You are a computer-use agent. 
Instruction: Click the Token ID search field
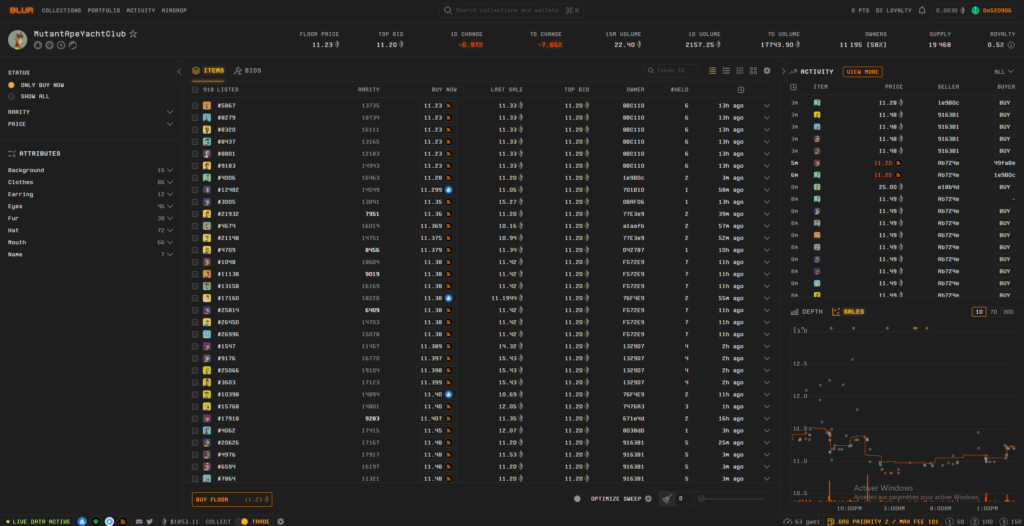(x=670, y=71)
